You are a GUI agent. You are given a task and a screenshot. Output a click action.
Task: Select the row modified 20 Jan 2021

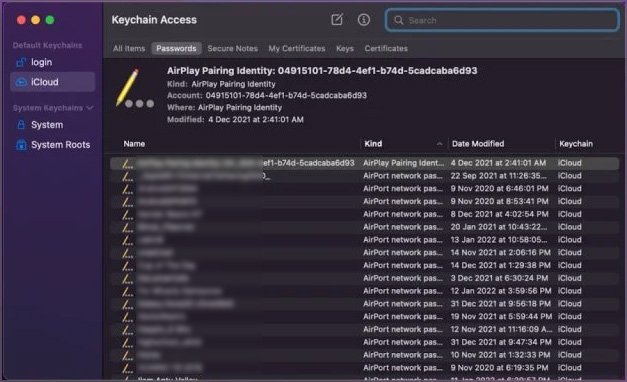tap(364, 227)
